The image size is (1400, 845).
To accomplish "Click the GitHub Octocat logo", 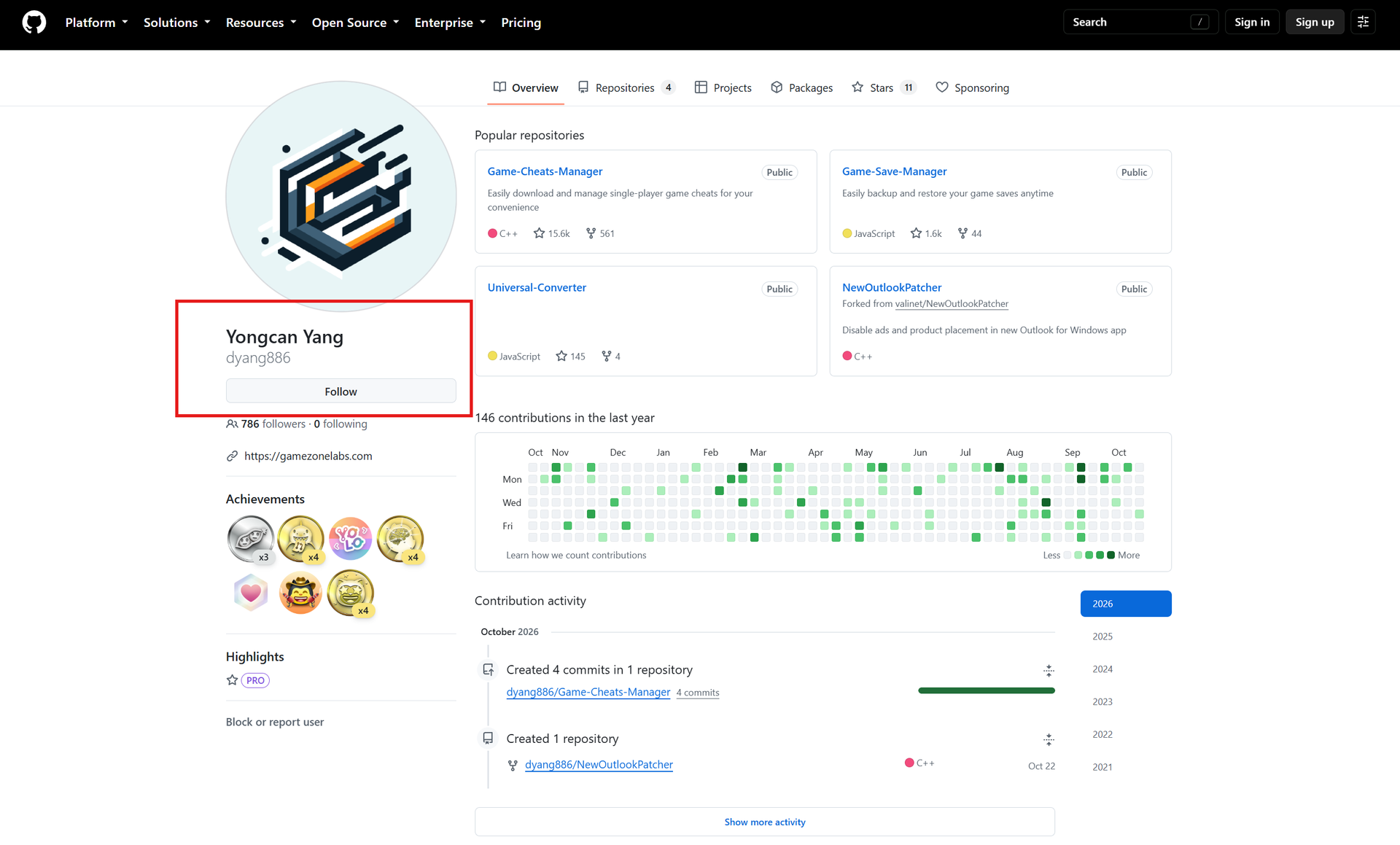I will point(34,23).
